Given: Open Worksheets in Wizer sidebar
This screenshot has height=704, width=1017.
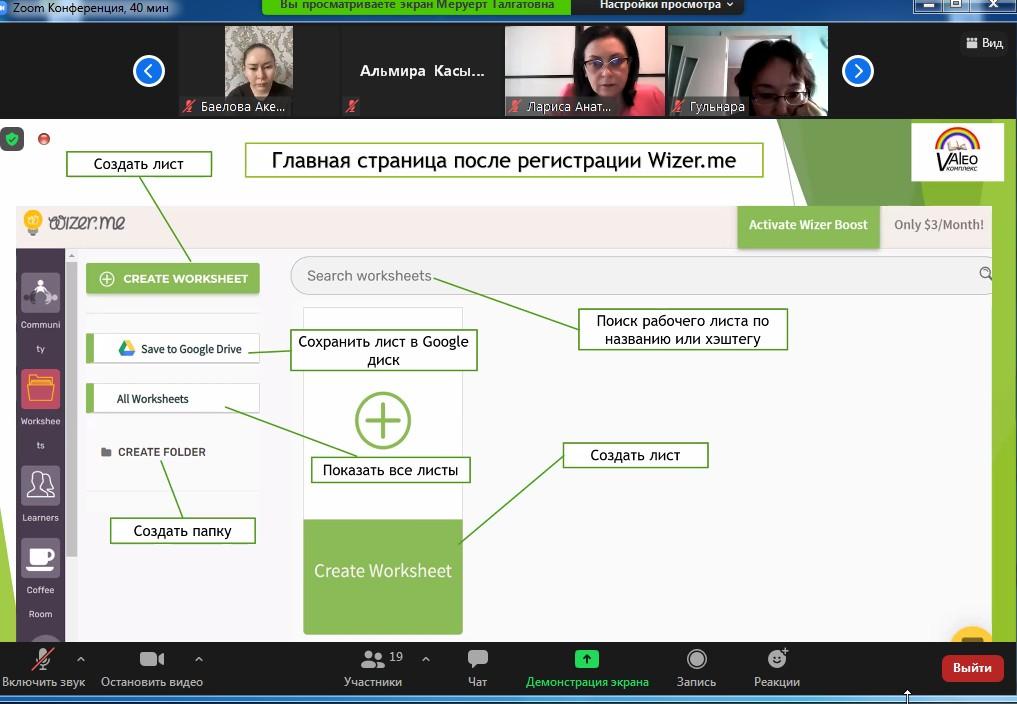Looking at the screenshot, I should (40, 409).
